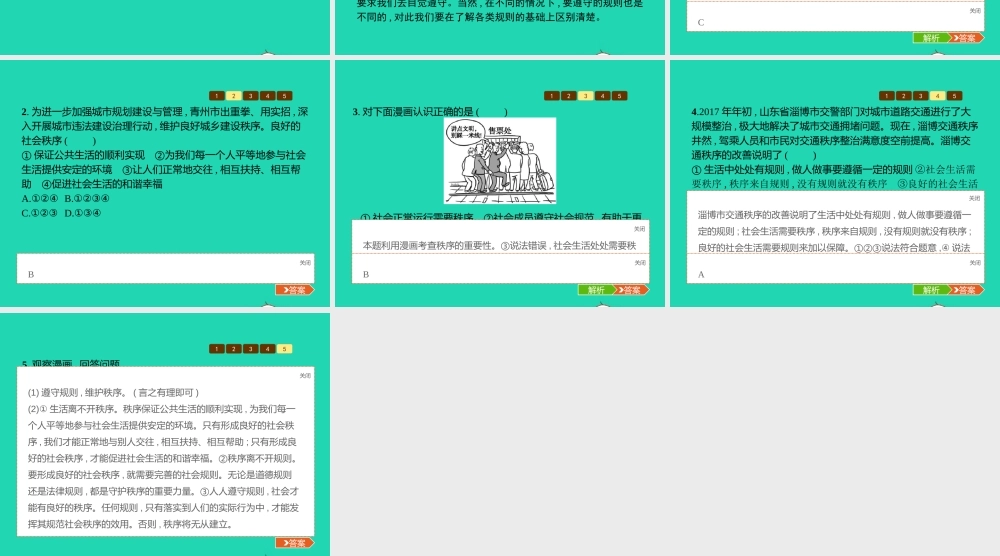Select highlighted tab 3 on the cartoon question 3 slide
The height and width of the screenshot is (556, 1000).
tap(585, 96)
